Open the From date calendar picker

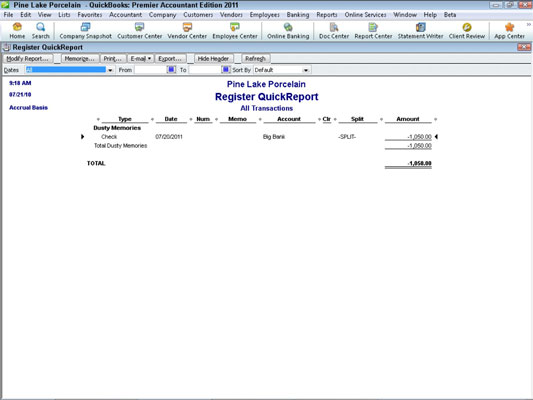click(x=171, y=70)
